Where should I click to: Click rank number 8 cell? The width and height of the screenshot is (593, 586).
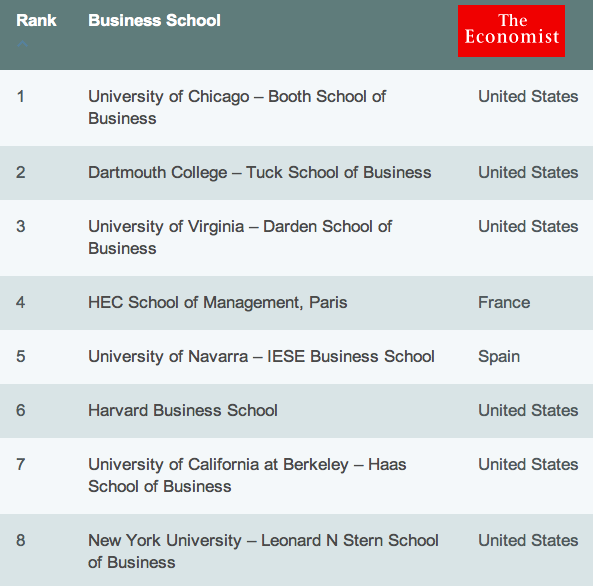coord(21,540)
